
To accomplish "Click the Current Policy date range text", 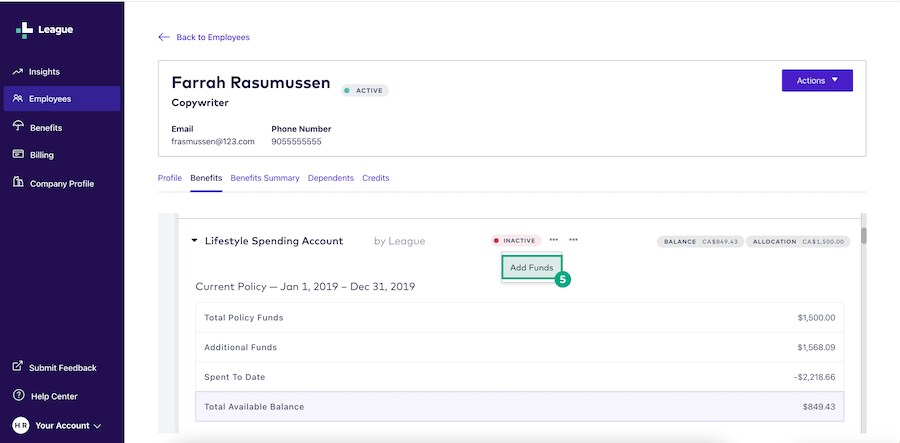I will (x=305, y=286).
